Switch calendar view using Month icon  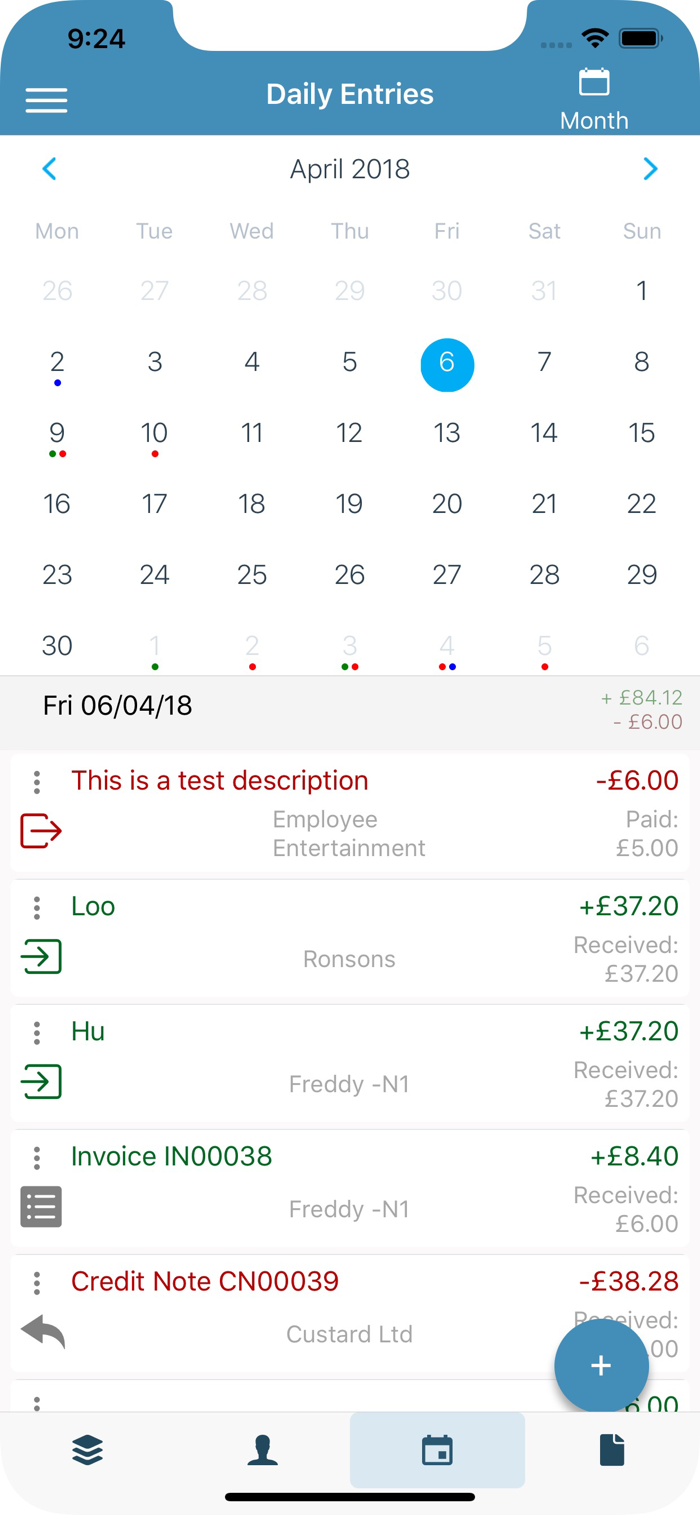coord(594,100)
